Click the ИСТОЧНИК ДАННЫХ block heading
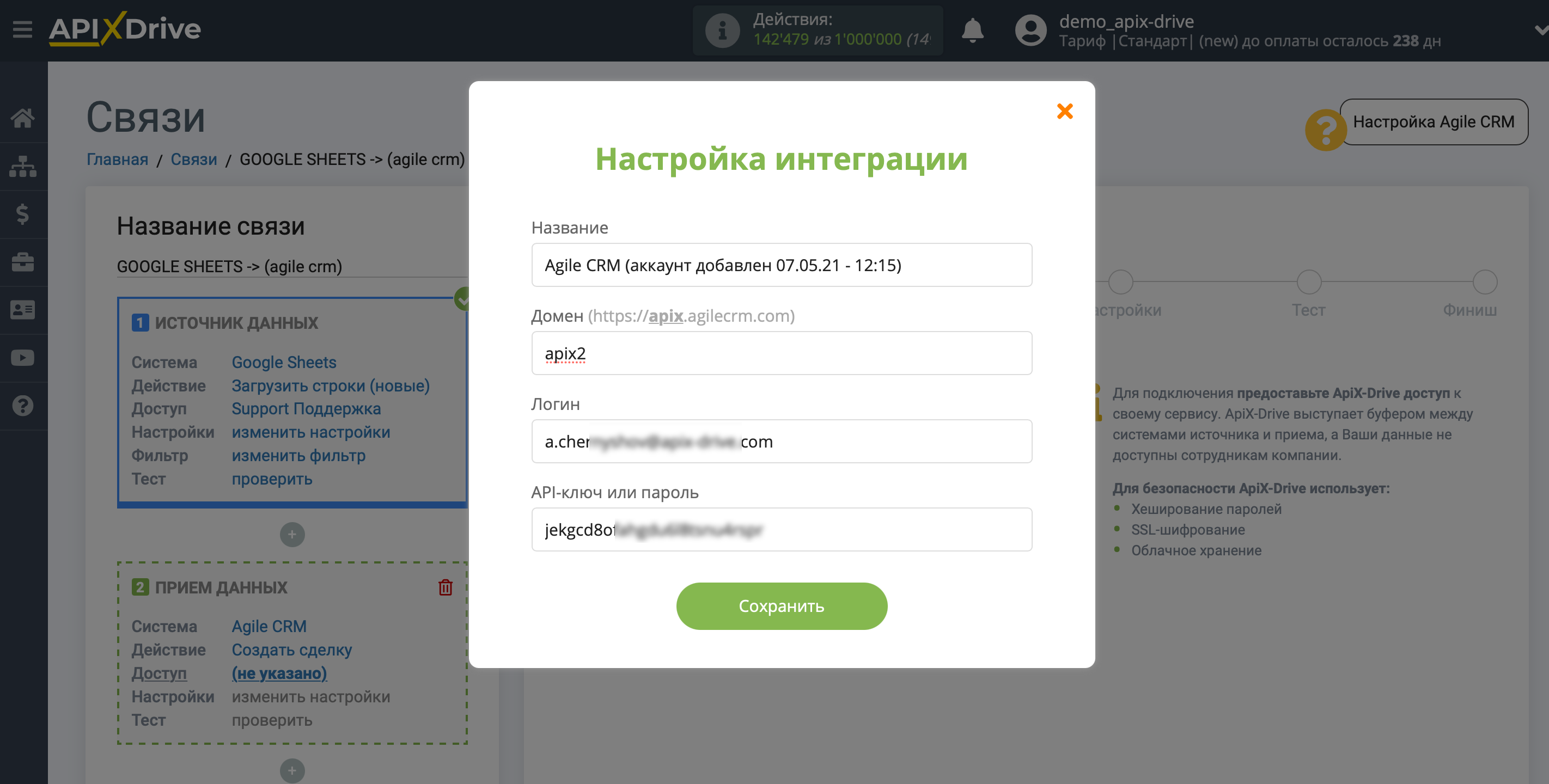 [236, 323]
